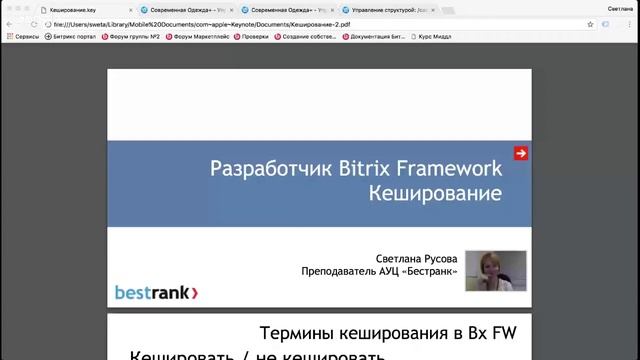Open a new browser tab
This screenshot has width=640, height=360.
click(x=448, y=11)
